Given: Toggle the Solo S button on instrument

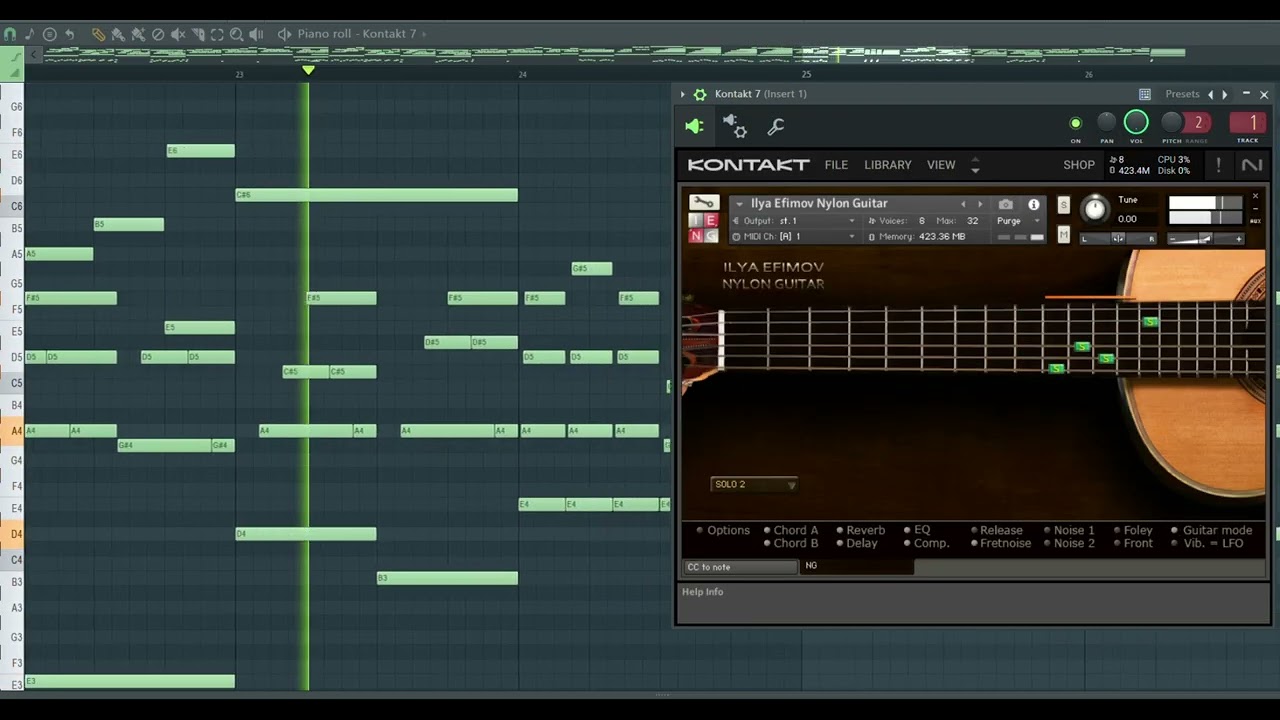Looking at the screenshot, I should 1063,205.
